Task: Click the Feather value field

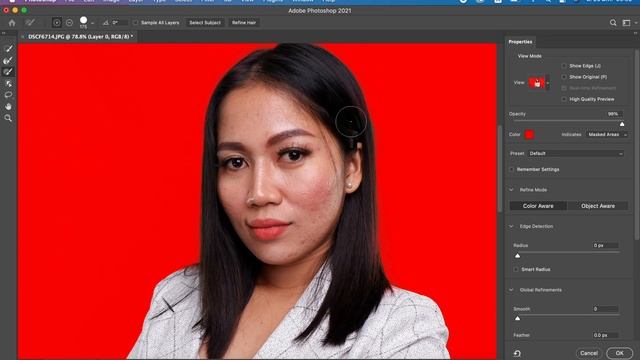Action: tap(605, 335)
